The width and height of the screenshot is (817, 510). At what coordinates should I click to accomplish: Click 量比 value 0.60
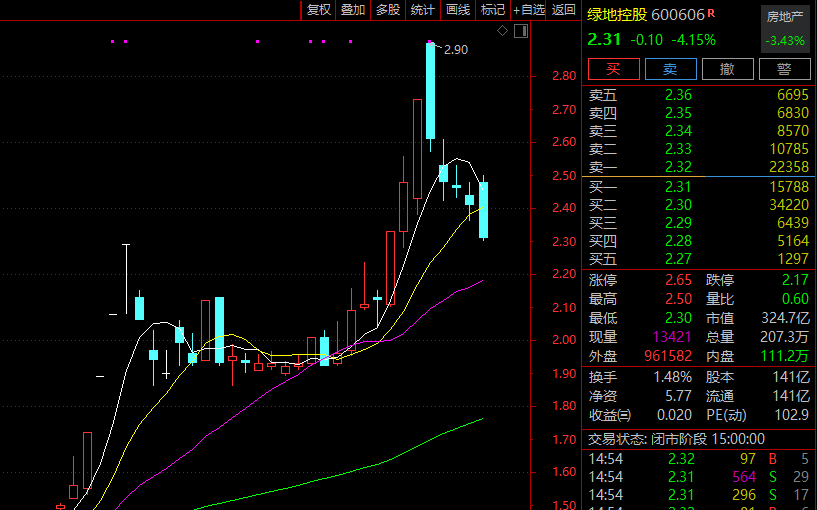795,299
